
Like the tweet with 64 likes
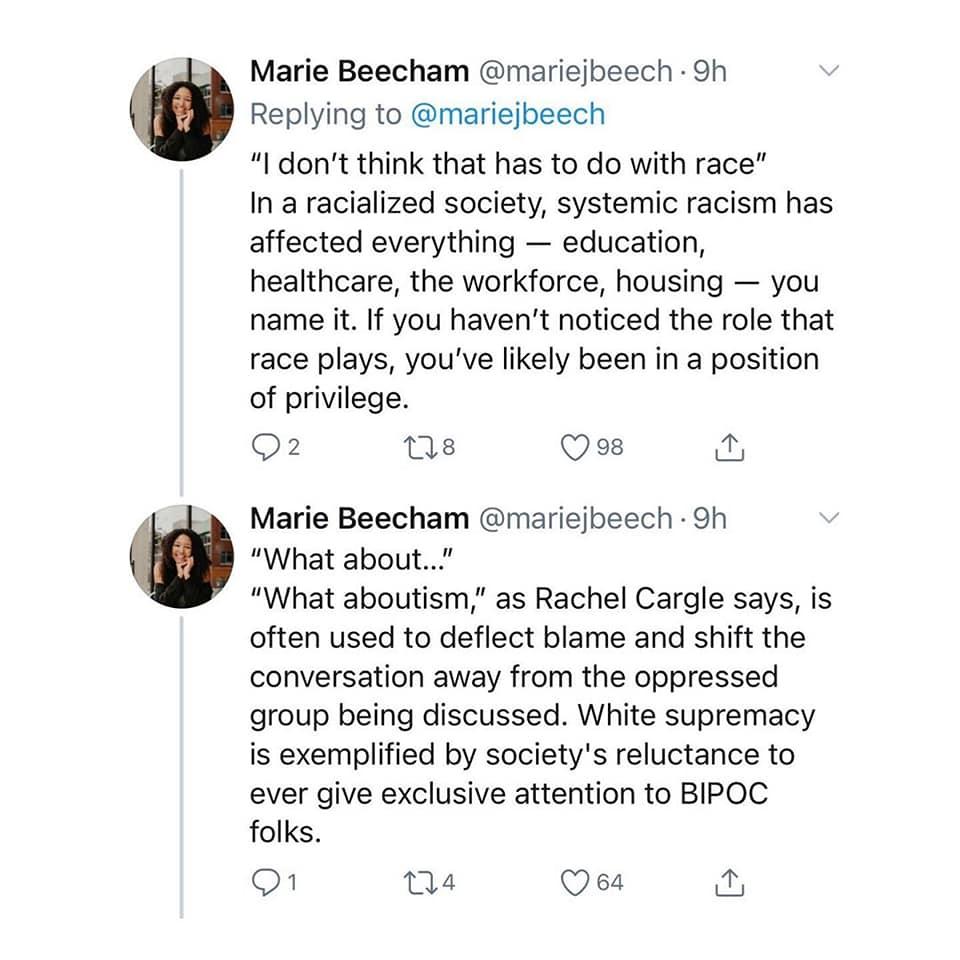575,882
